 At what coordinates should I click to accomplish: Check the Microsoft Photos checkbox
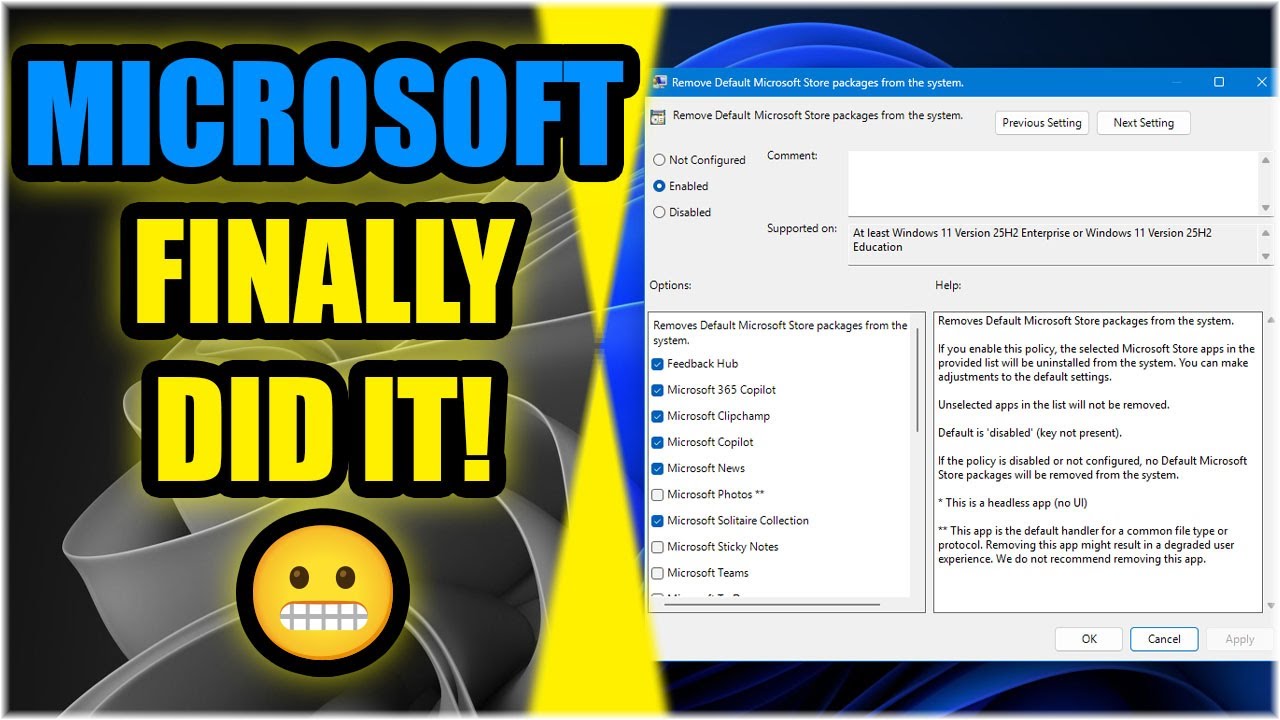657,494
